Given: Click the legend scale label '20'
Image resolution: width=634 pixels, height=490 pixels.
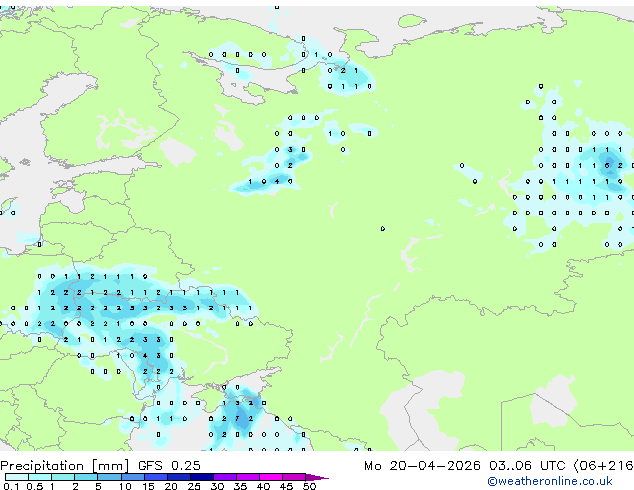Looking at the screenshot, I should tap(171, 486).
